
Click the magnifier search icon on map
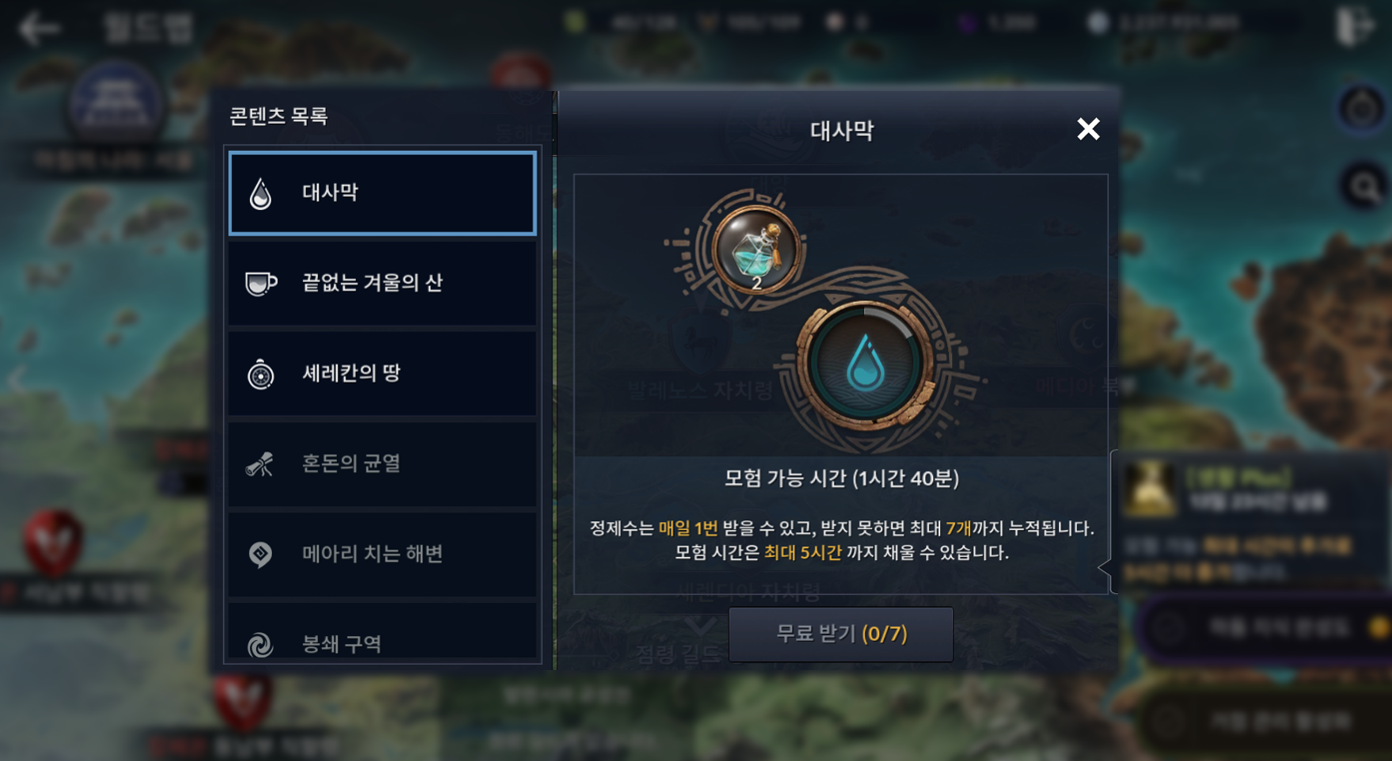1363,186
